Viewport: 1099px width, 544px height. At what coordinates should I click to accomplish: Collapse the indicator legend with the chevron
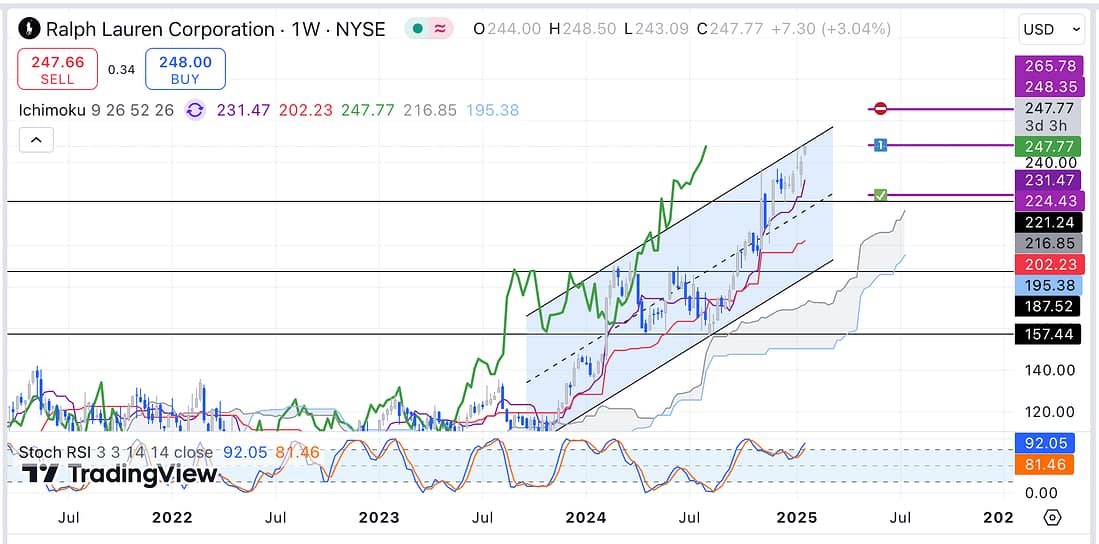pos(36,141)
